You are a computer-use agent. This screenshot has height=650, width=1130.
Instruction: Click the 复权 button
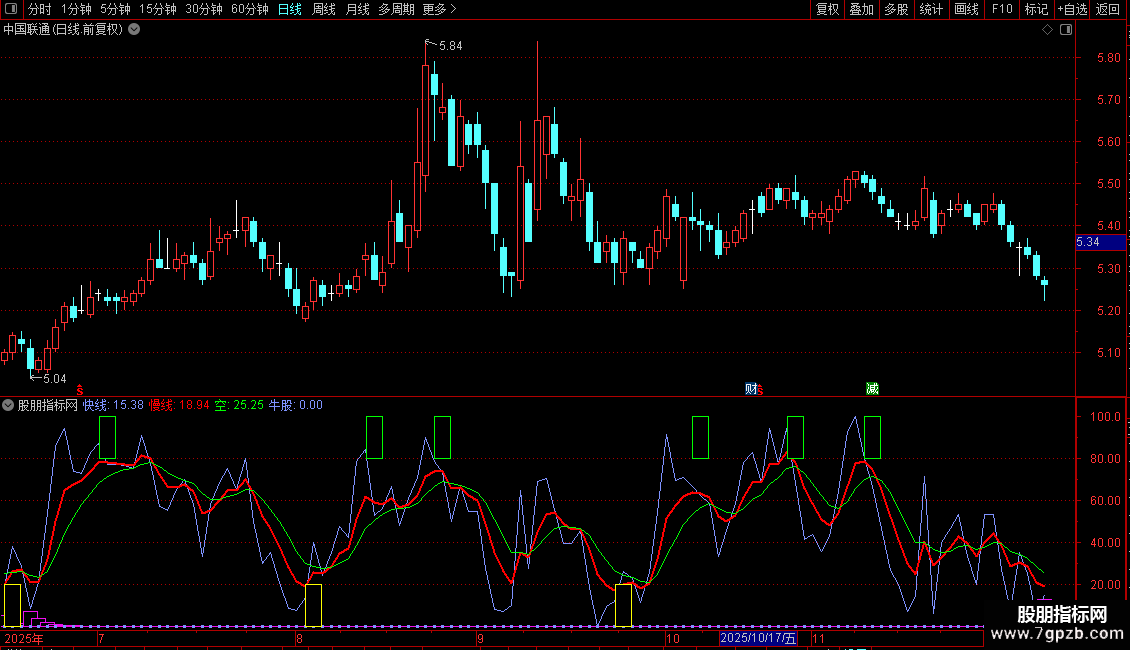[x=827, y=9]
